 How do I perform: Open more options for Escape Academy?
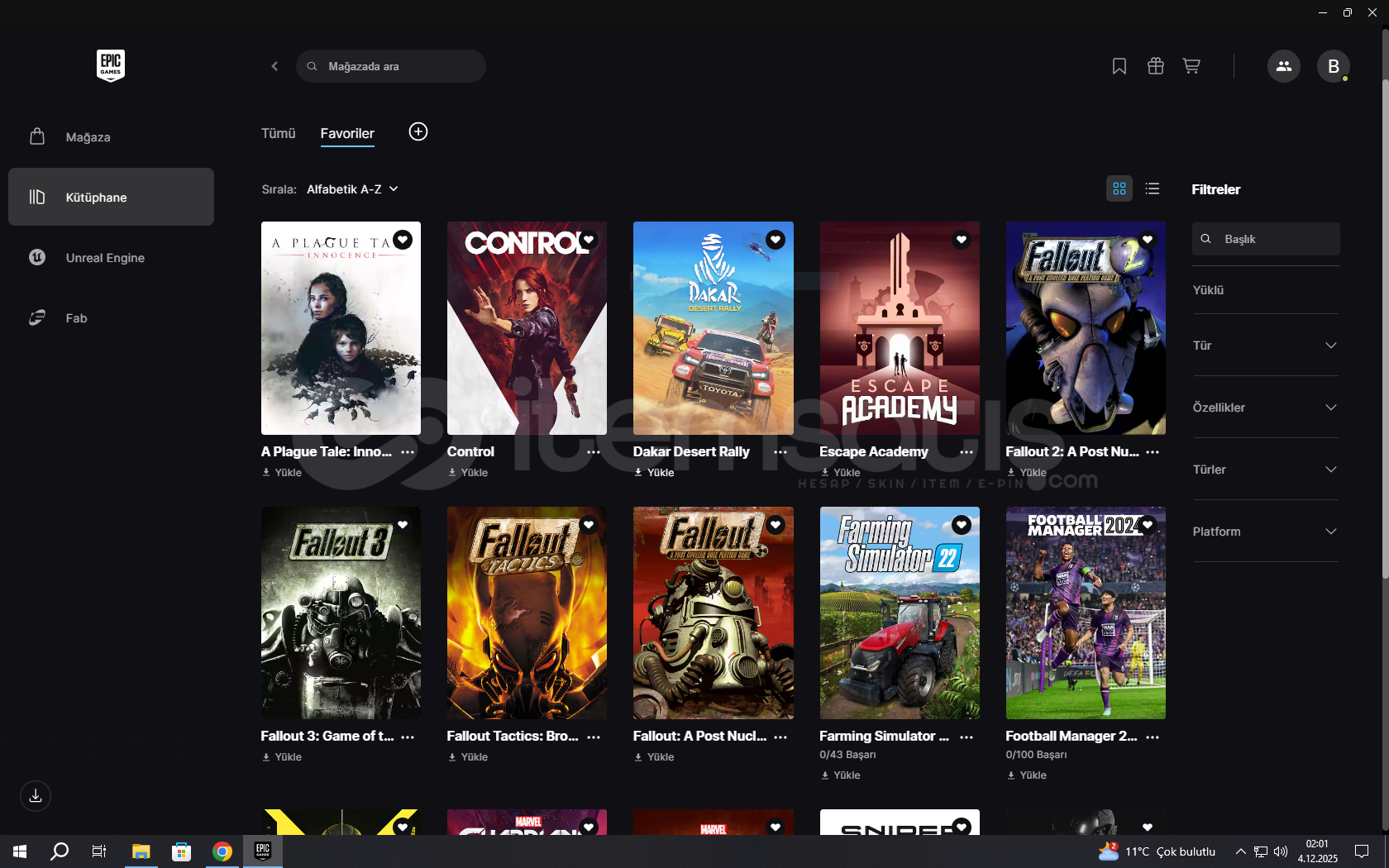tap(967, 452)
